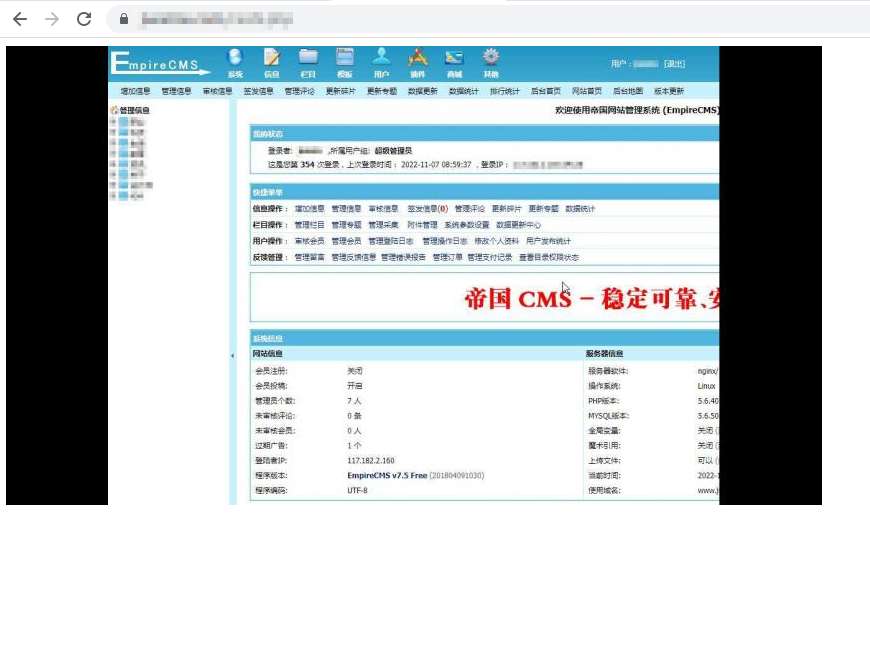Collapse the left sidebar with the arrow handle
The width and height of the screenshot is (870, 653).
tap(232, 356)
